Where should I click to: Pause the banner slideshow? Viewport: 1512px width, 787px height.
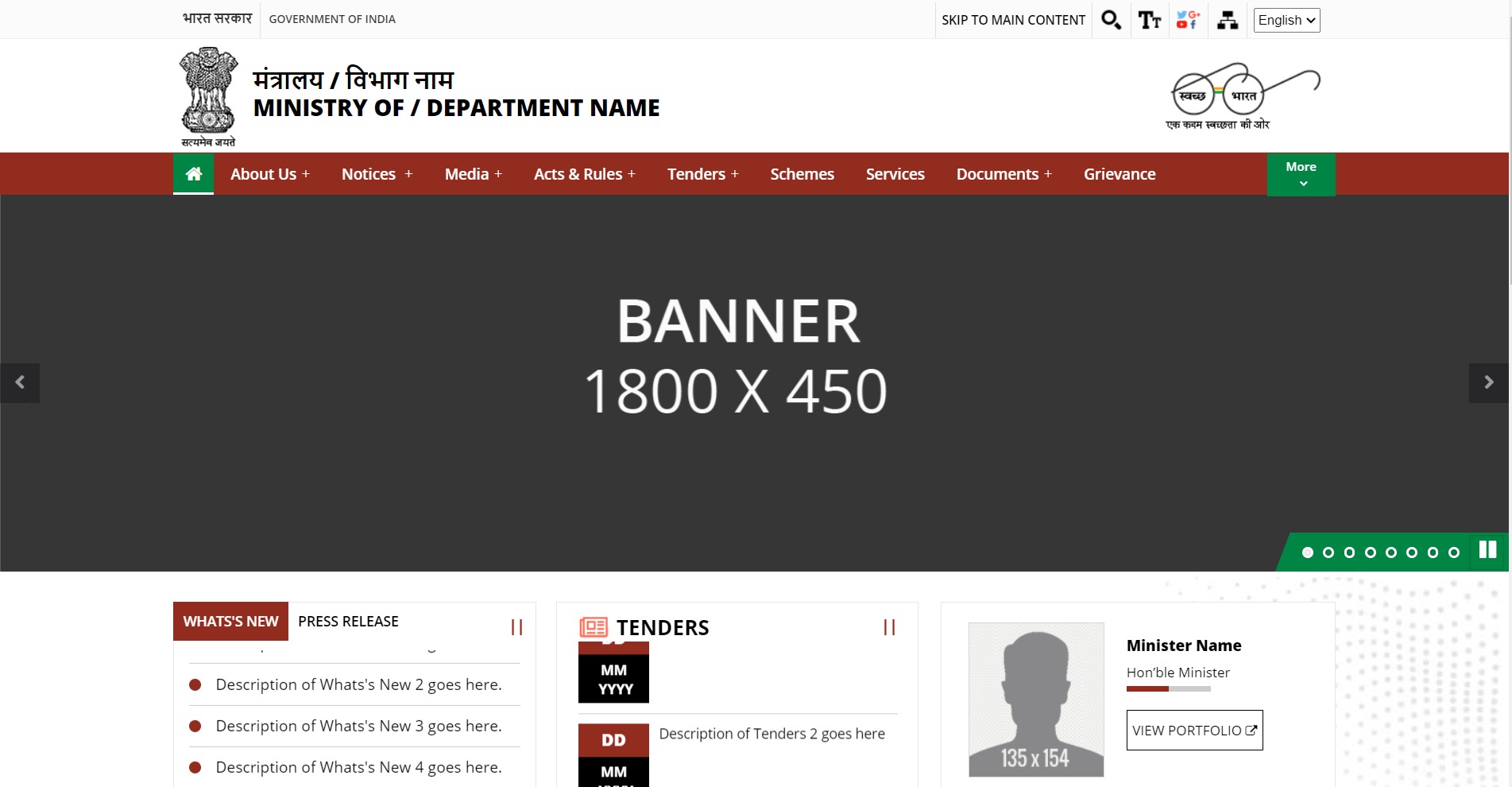(1487, 550)
